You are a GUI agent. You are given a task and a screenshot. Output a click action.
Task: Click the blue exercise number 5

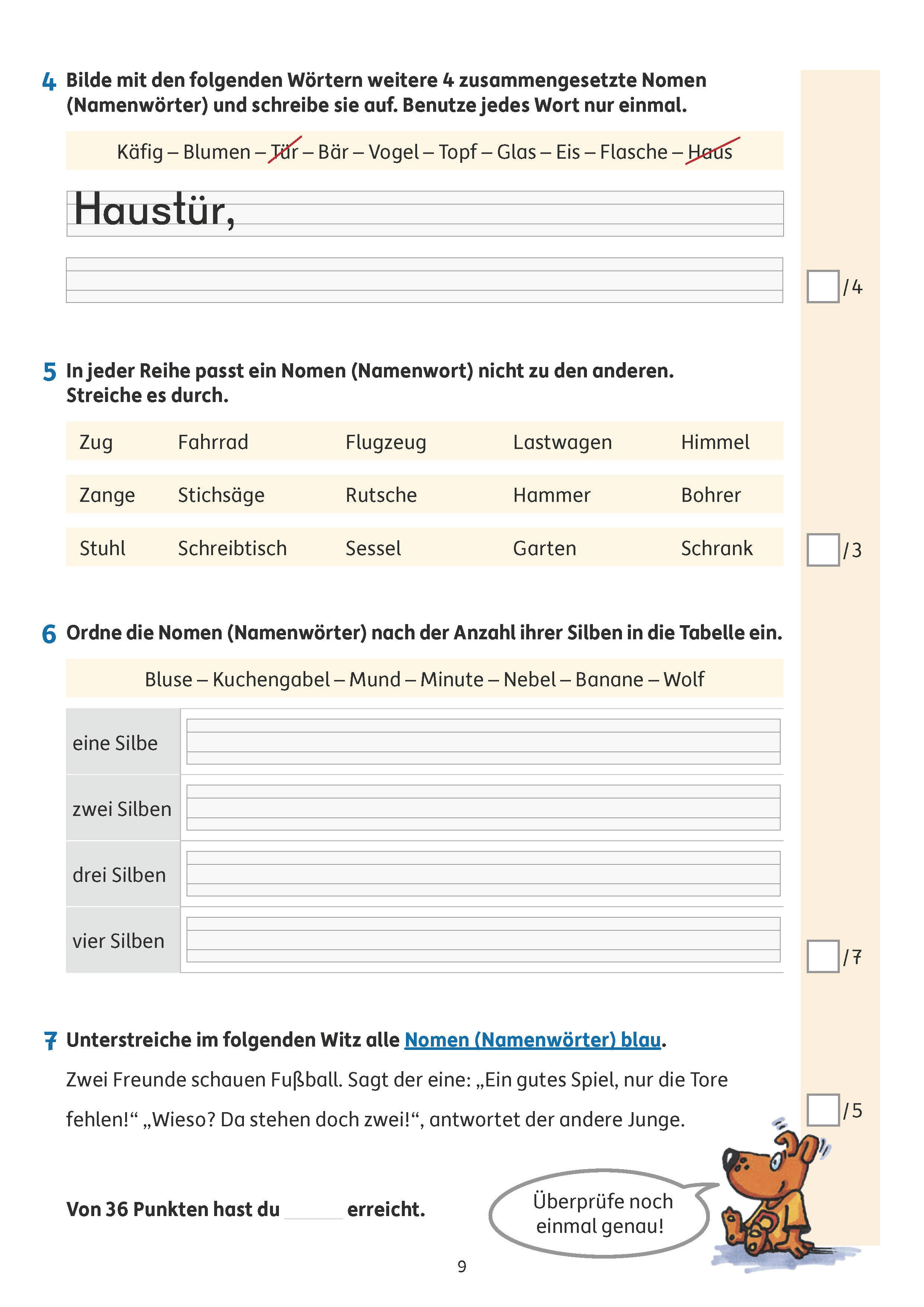50,372
